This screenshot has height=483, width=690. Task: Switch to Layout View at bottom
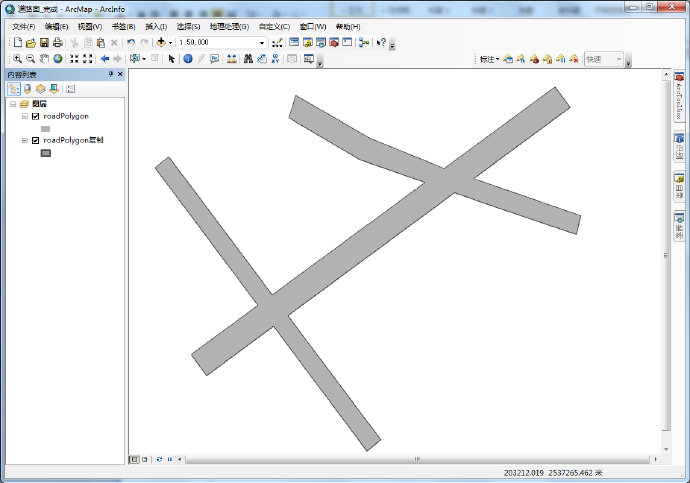point(144,459)
